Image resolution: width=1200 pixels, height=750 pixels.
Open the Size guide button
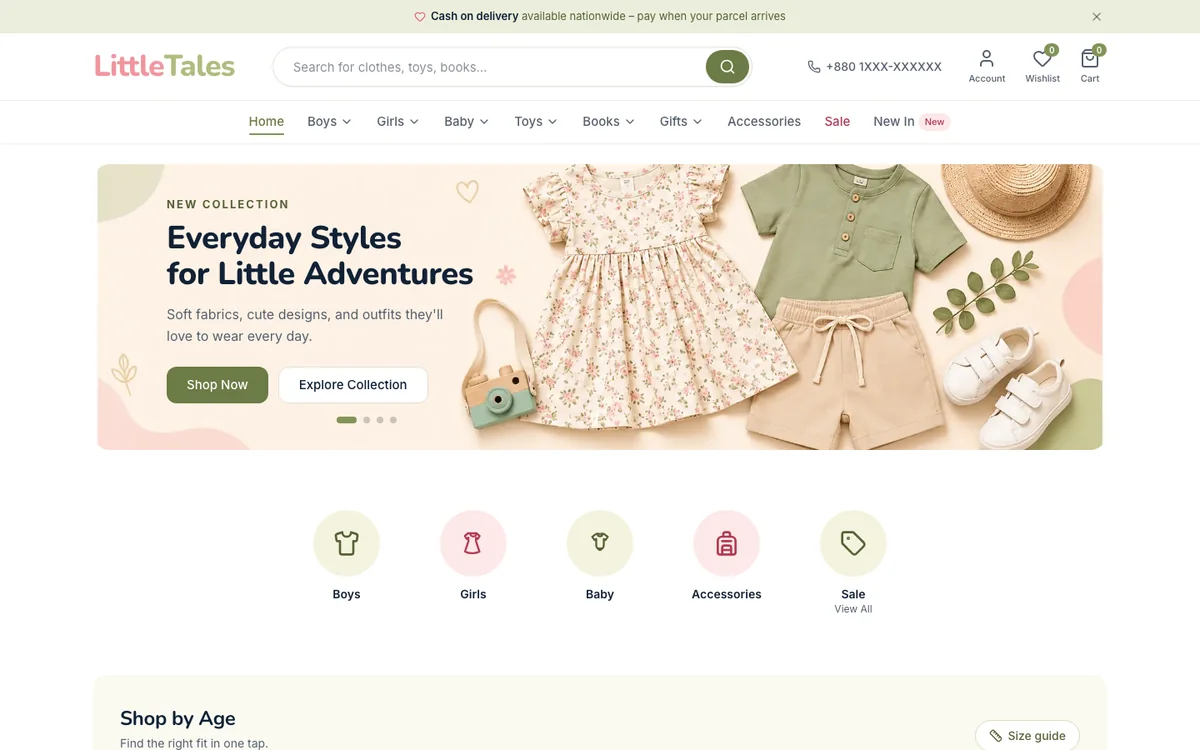1027,735
